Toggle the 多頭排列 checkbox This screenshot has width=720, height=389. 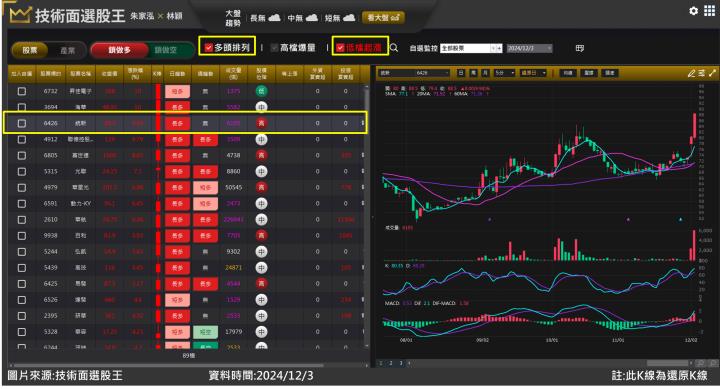click(208, 47)
